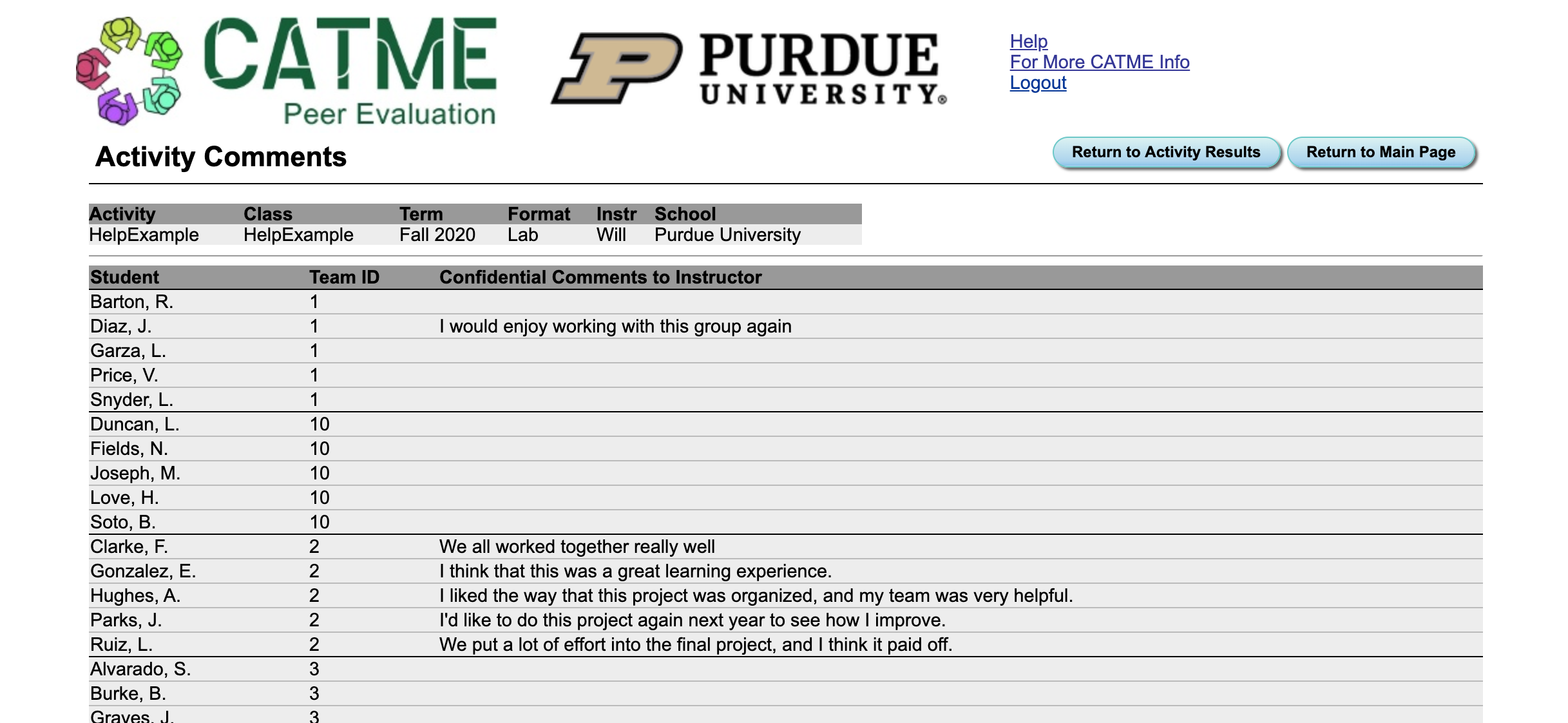Open the For More CATME Info link

click(x=1099, y=62)
